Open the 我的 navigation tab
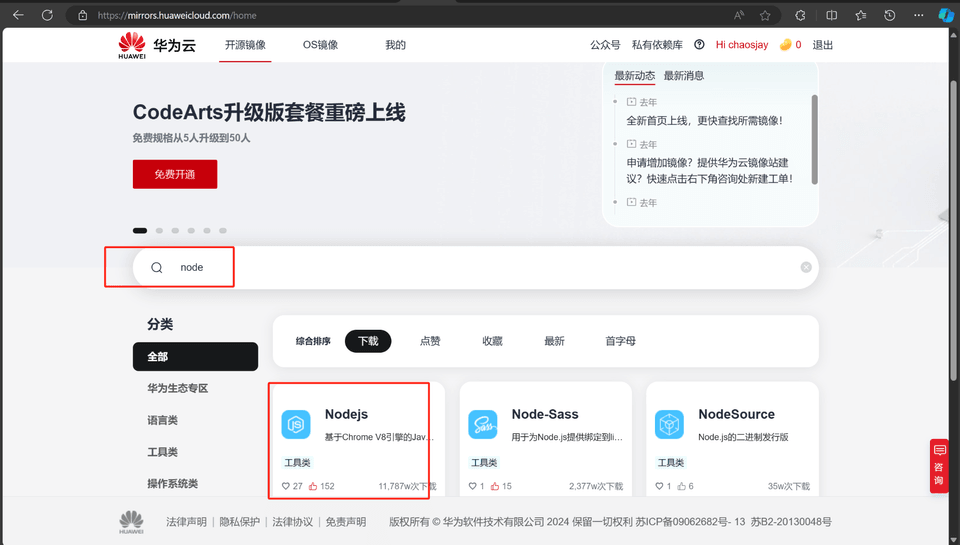The width and height of the screenshot is (960, 545). 395,45
